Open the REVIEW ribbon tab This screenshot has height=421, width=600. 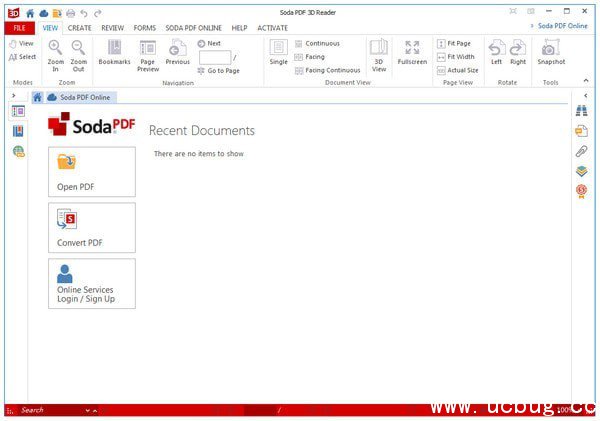(x=112, y=28)
